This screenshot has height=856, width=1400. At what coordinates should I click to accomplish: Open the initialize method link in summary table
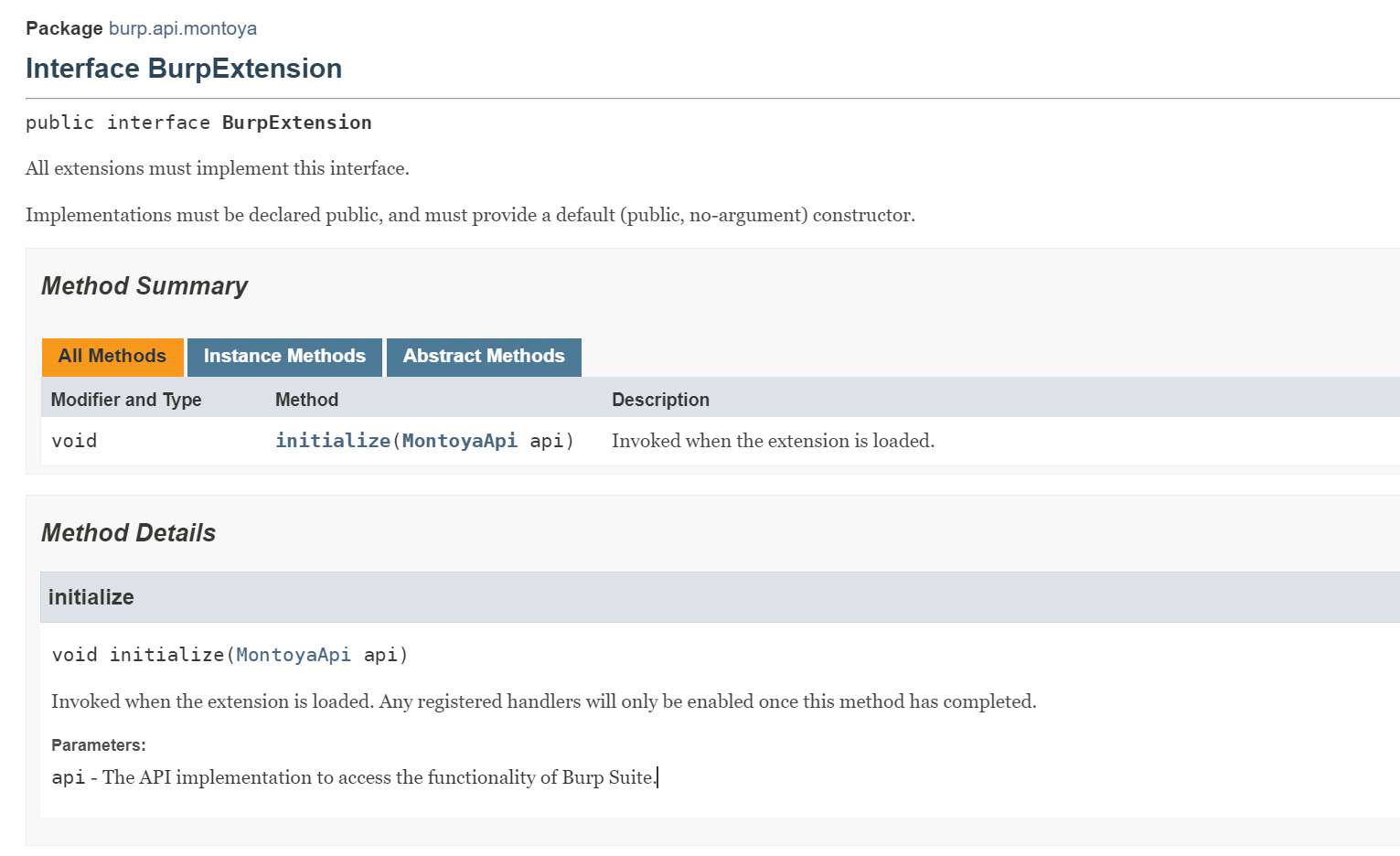[333, 441]
